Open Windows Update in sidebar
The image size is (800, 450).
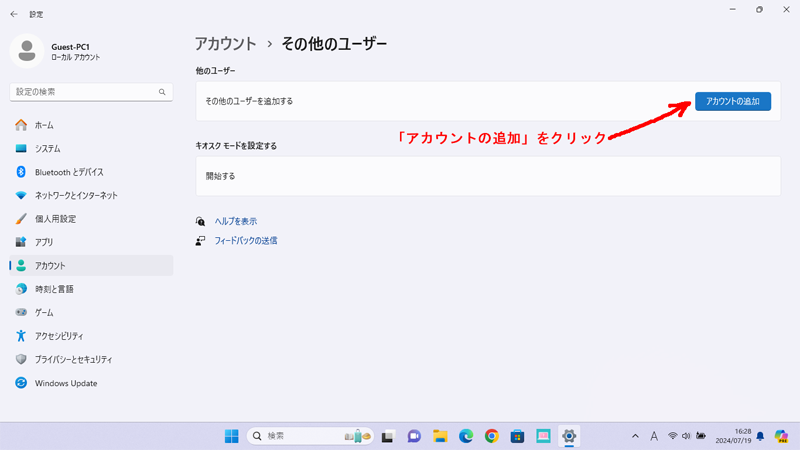click(65, 383)
